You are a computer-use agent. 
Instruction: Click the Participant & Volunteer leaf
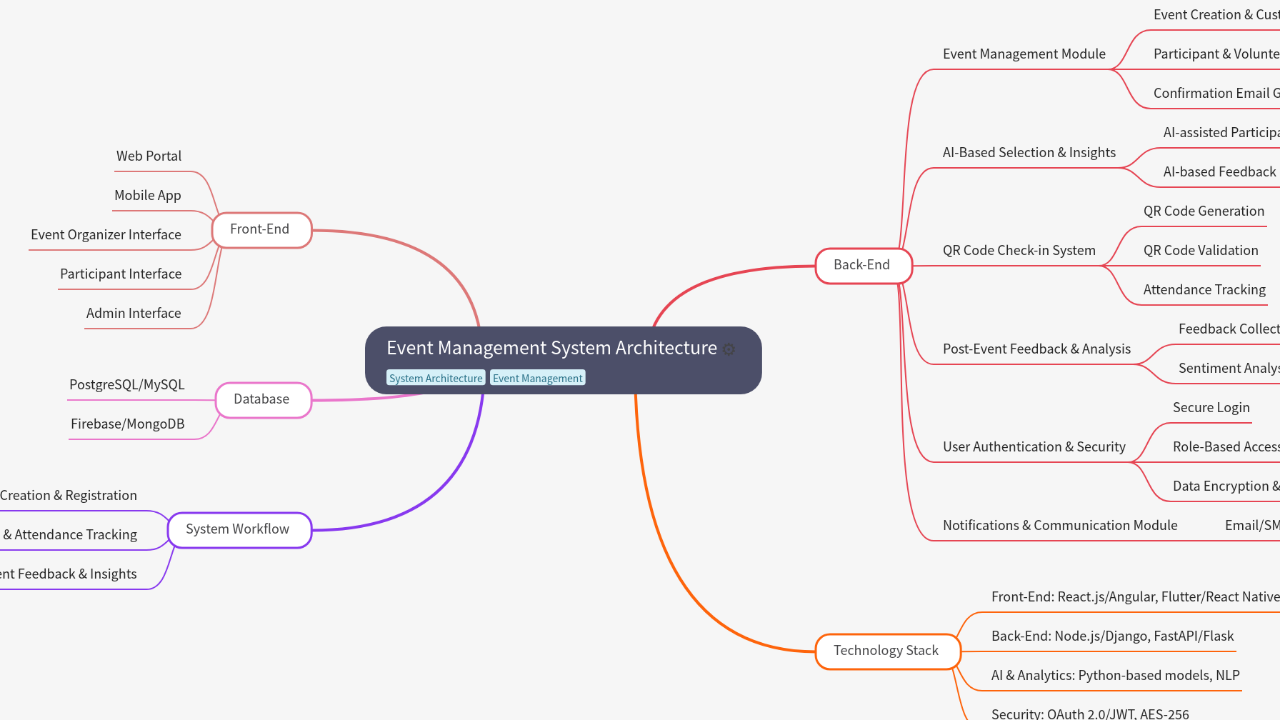[1216, 54]
